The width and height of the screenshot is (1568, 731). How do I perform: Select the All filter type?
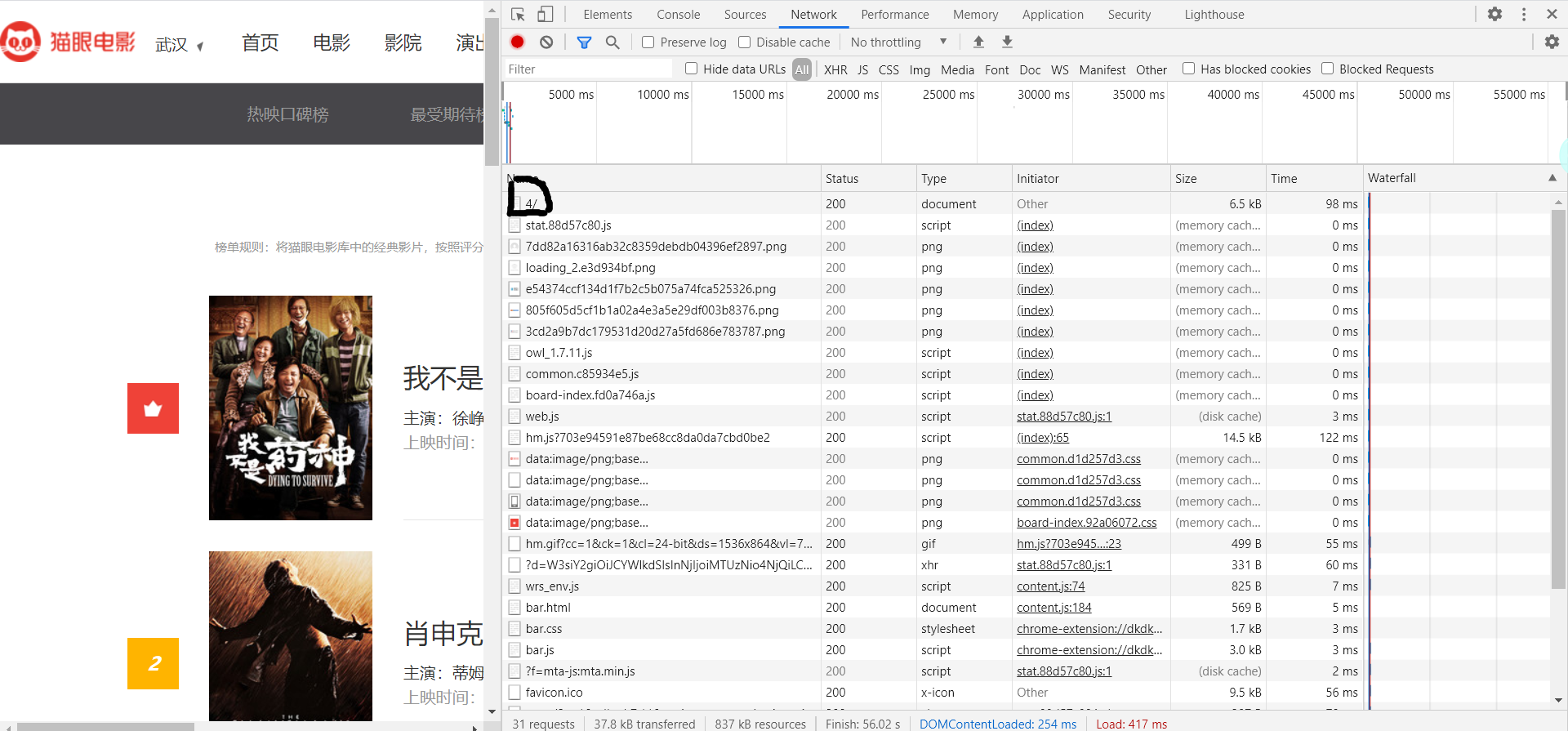802,69
